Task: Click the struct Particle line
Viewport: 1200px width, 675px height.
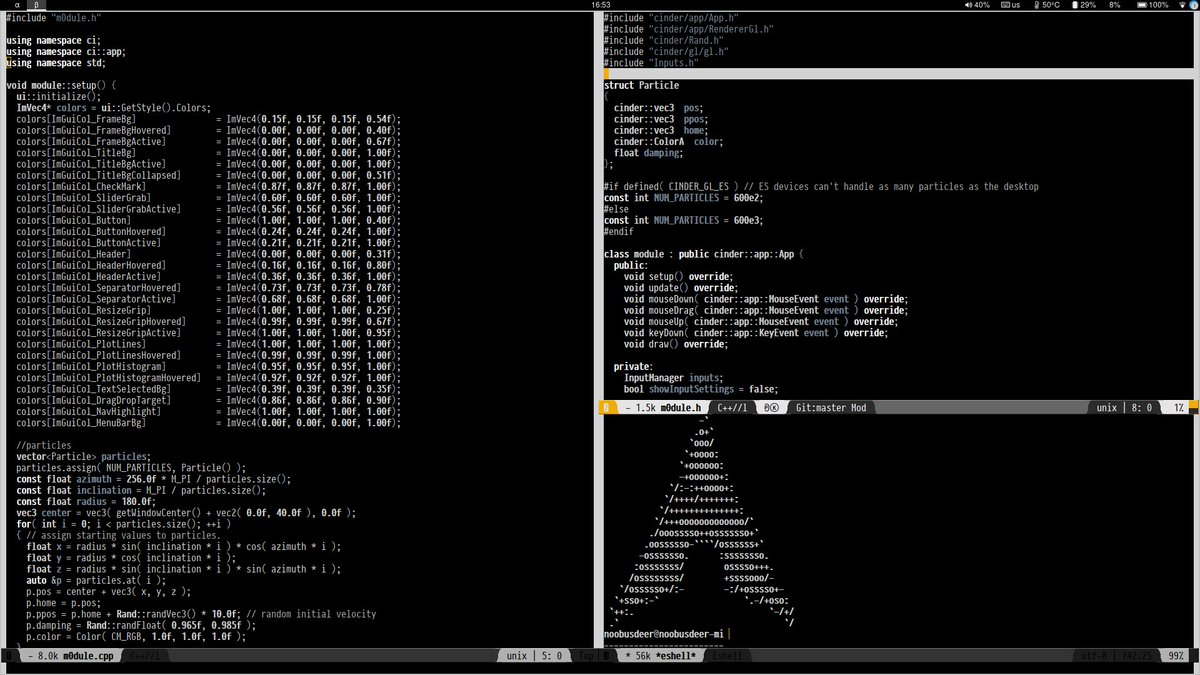Action: pyautogui.click(x=641, y=85)
